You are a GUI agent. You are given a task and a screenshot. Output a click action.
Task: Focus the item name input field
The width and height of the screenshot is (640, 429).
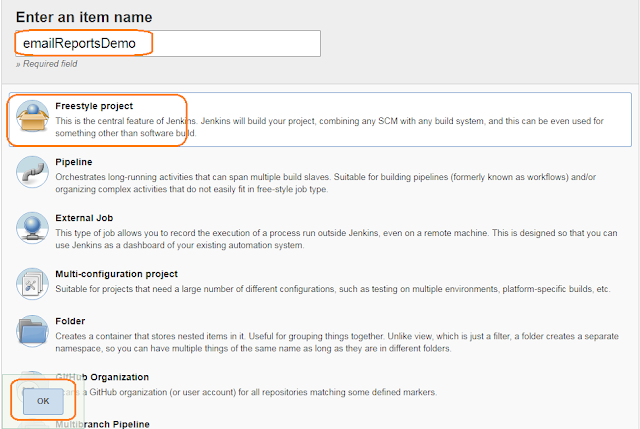[166, 44]
